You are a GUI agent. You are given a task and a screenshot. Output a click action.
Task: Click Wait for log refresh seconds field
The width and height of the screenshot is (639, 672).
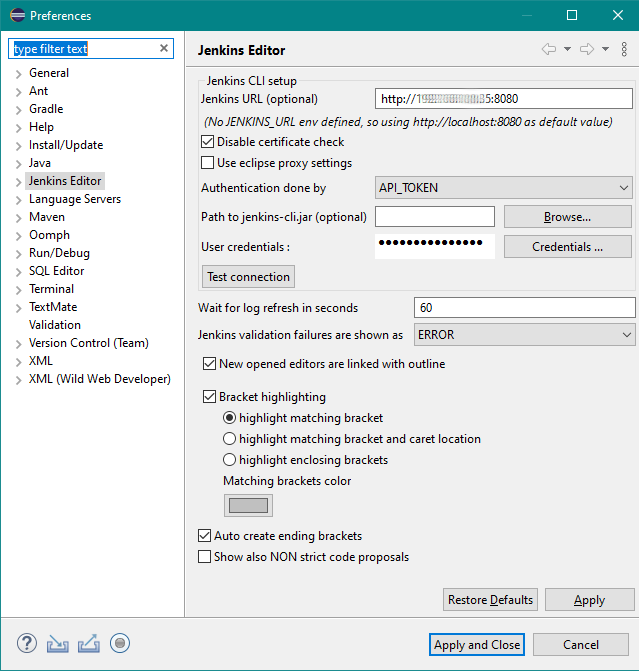(525, 308)
